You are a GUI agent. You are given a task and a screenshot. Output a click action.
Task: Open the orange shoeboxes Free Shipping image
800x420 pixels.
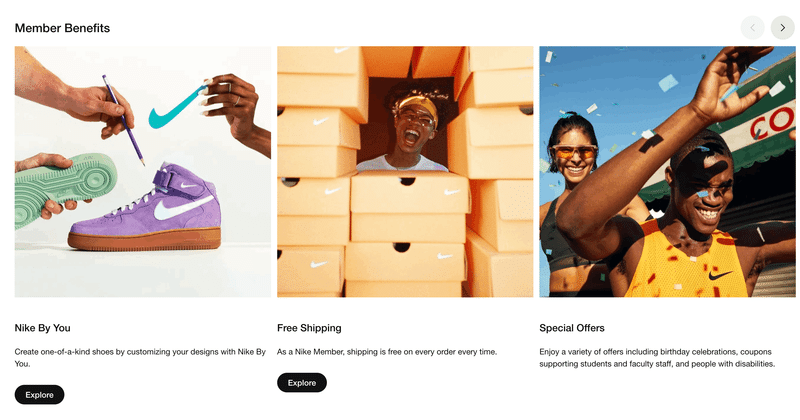click(x=405, y=171)
